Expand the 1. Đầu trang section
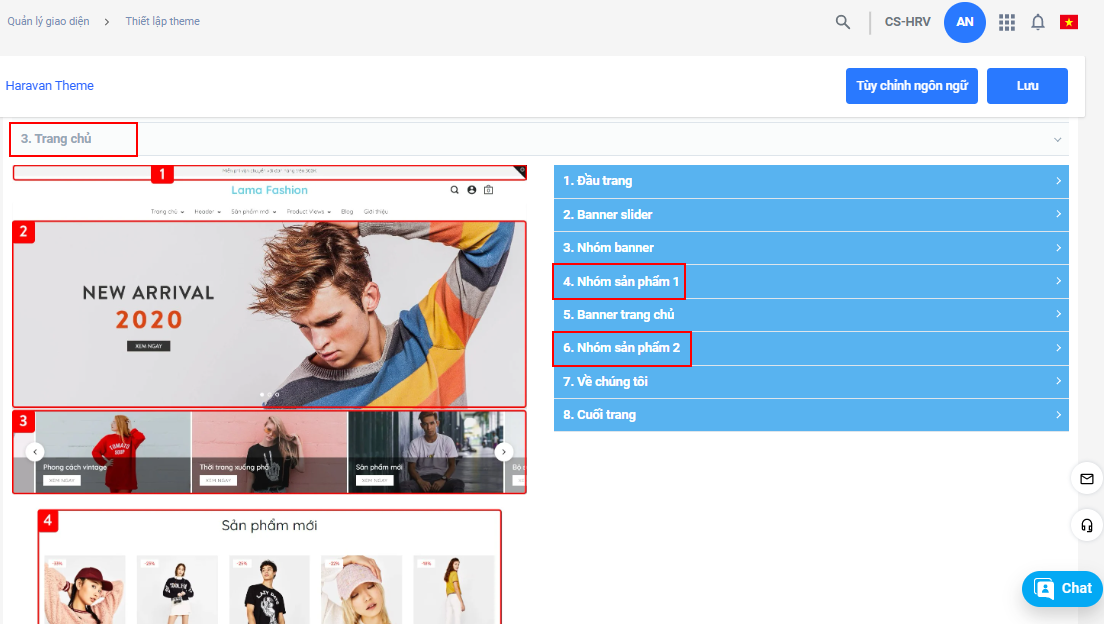Viewport: 1104px width, 624px height. 810,181
